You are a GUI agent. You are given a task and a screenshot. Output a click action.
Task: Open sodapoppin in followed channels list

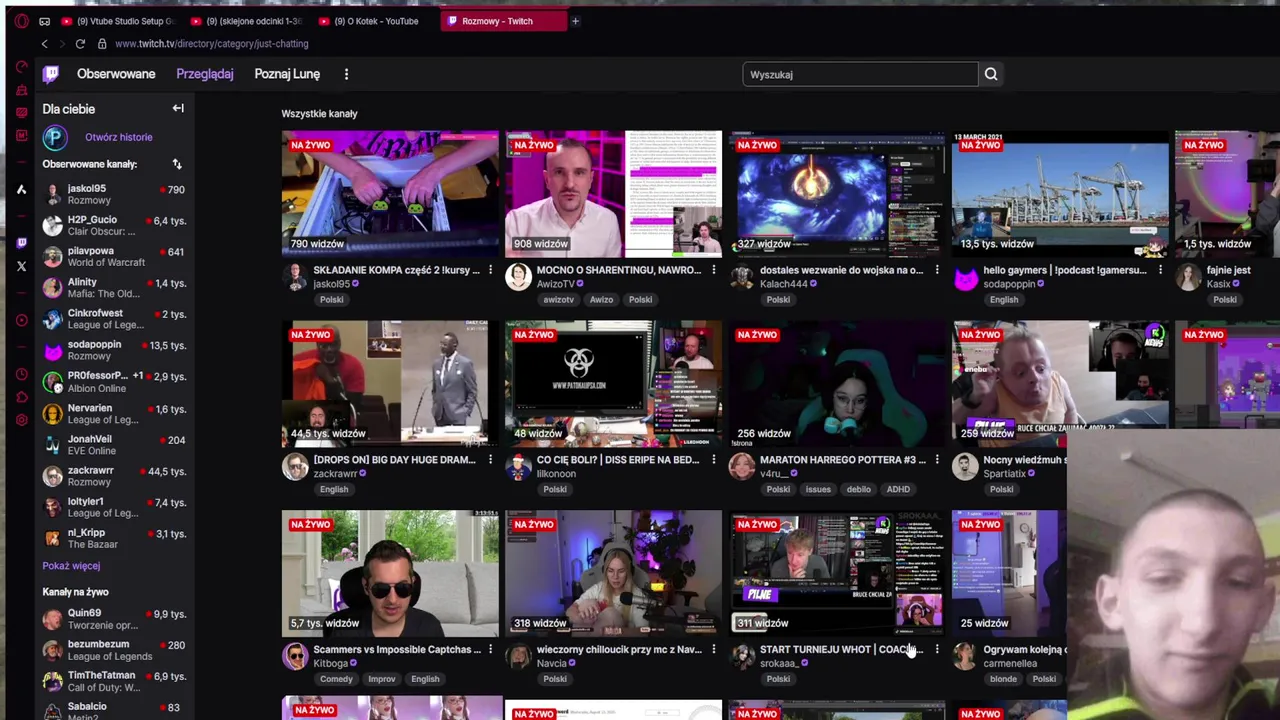point(114,350)
